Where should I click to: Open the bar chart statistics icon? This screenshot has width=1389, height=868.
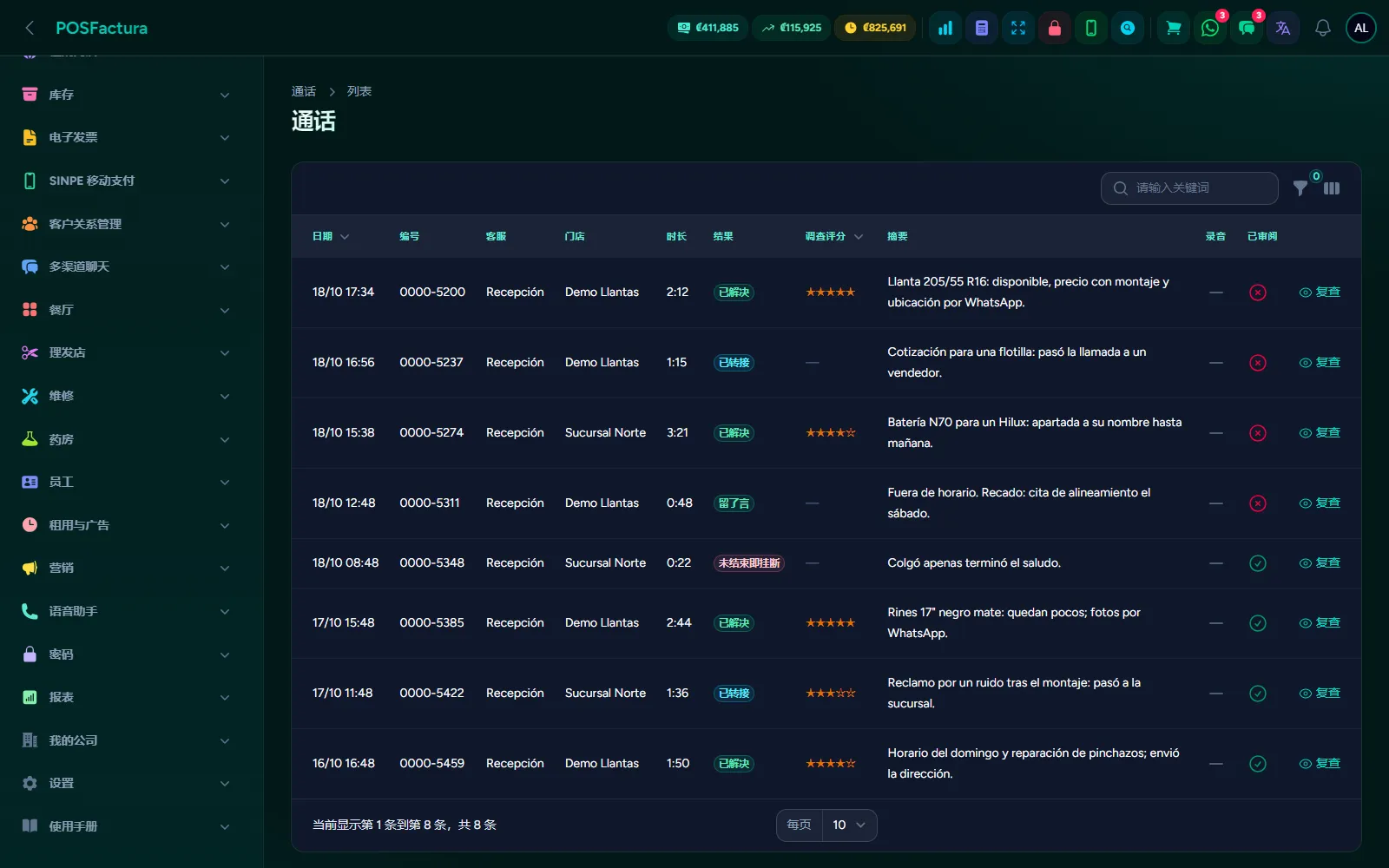click(945, 28)
